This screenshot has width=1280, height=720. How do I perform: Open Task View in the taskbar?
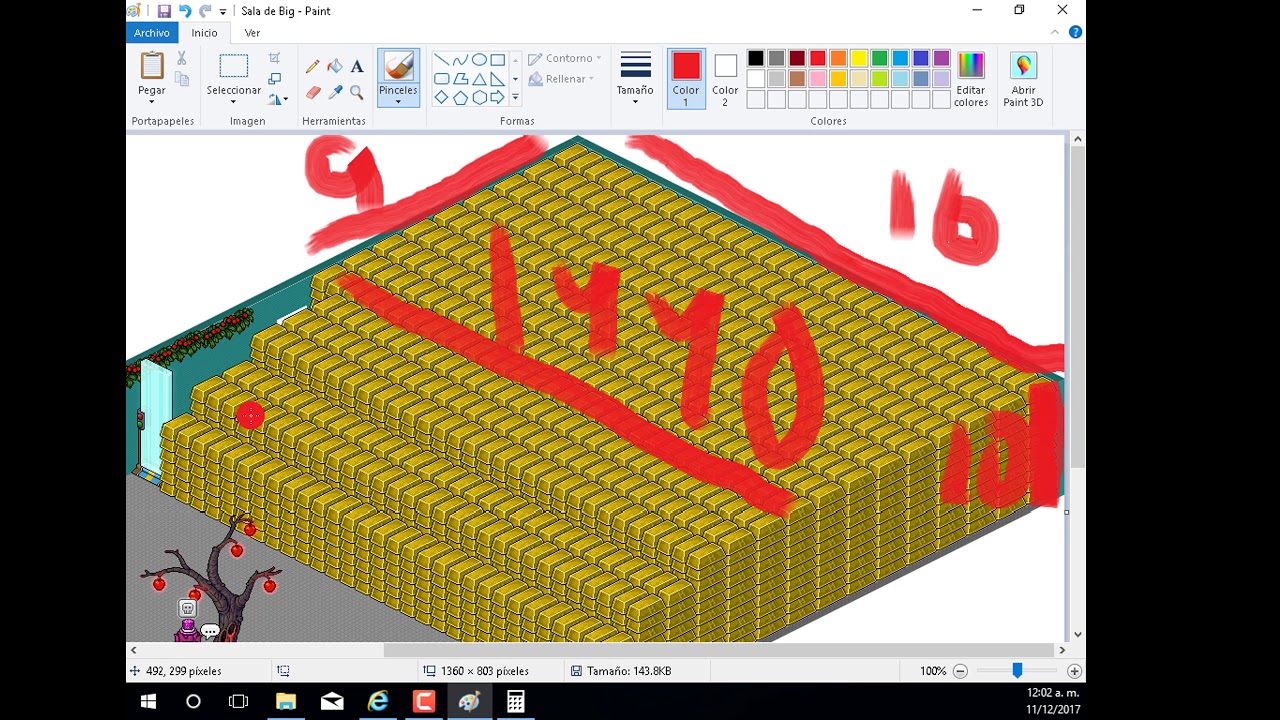point(238,702)
